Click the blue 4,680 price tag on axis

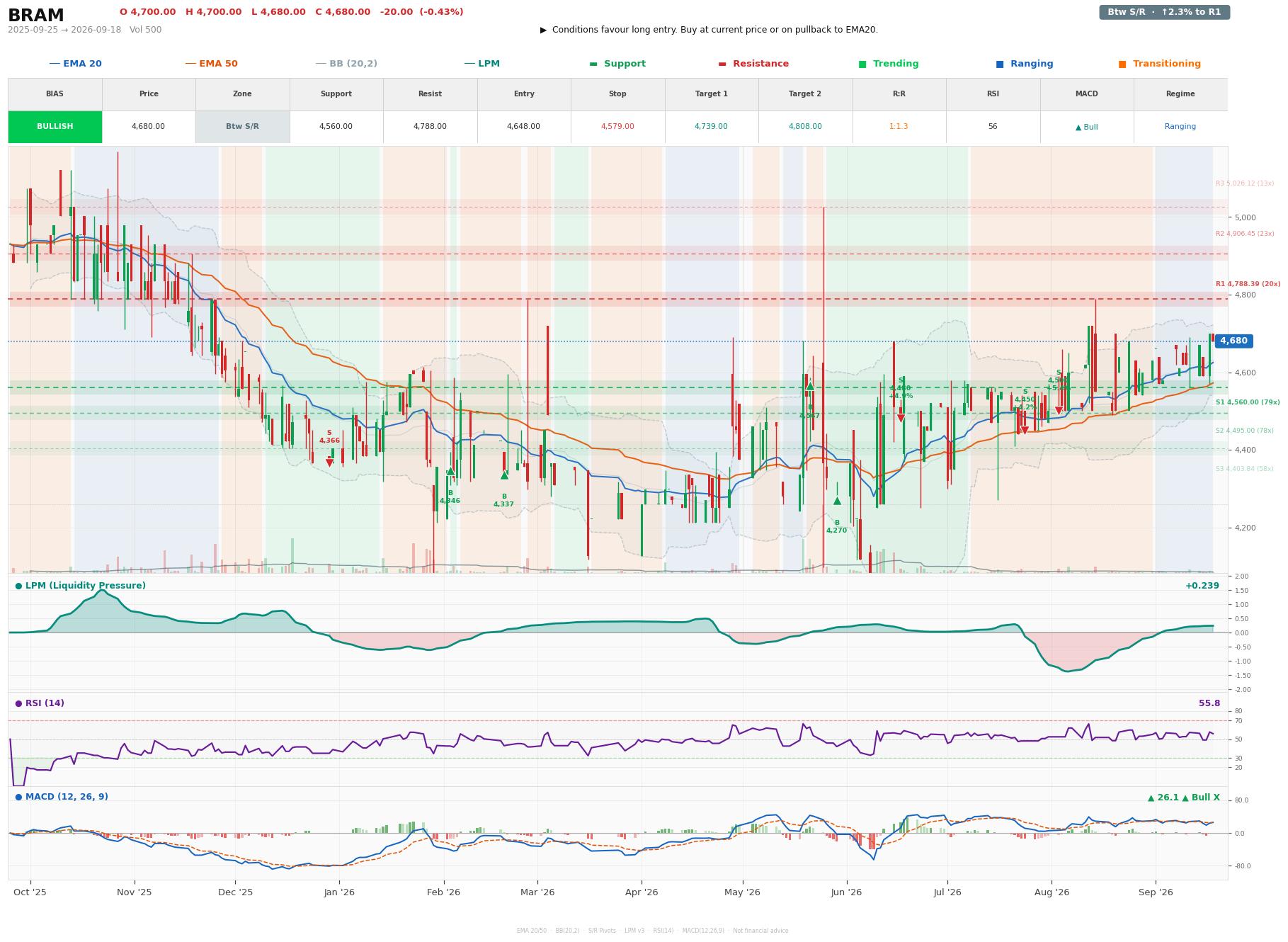[x=1233, y=341]
